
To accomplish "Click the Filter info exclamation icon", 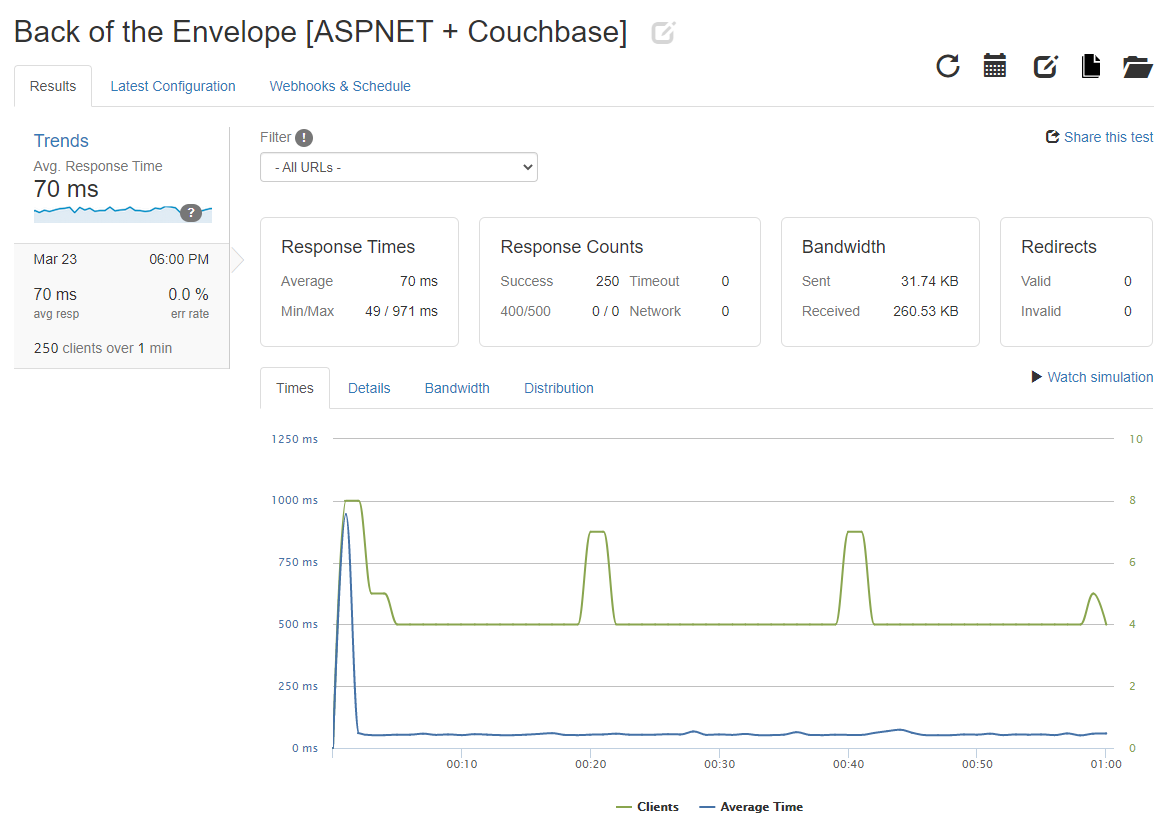I will pyautogui.click(x=304, y=137).
